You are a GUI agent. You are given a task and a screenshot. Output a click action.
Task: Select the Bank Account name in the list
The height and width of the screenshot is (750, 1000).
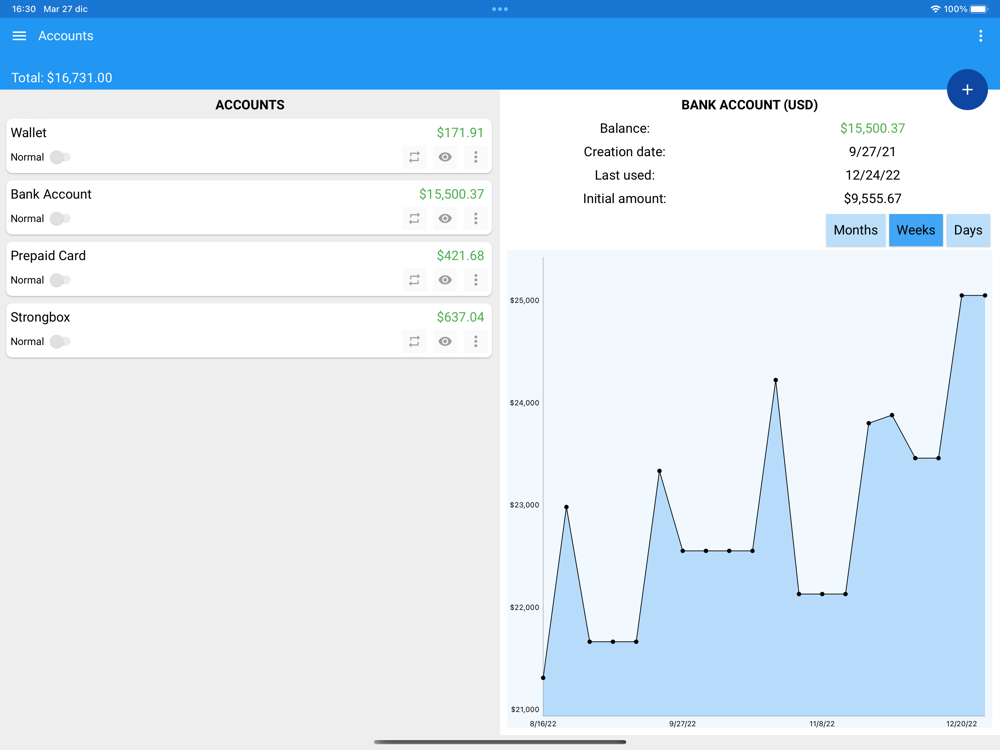pos(51,194)
